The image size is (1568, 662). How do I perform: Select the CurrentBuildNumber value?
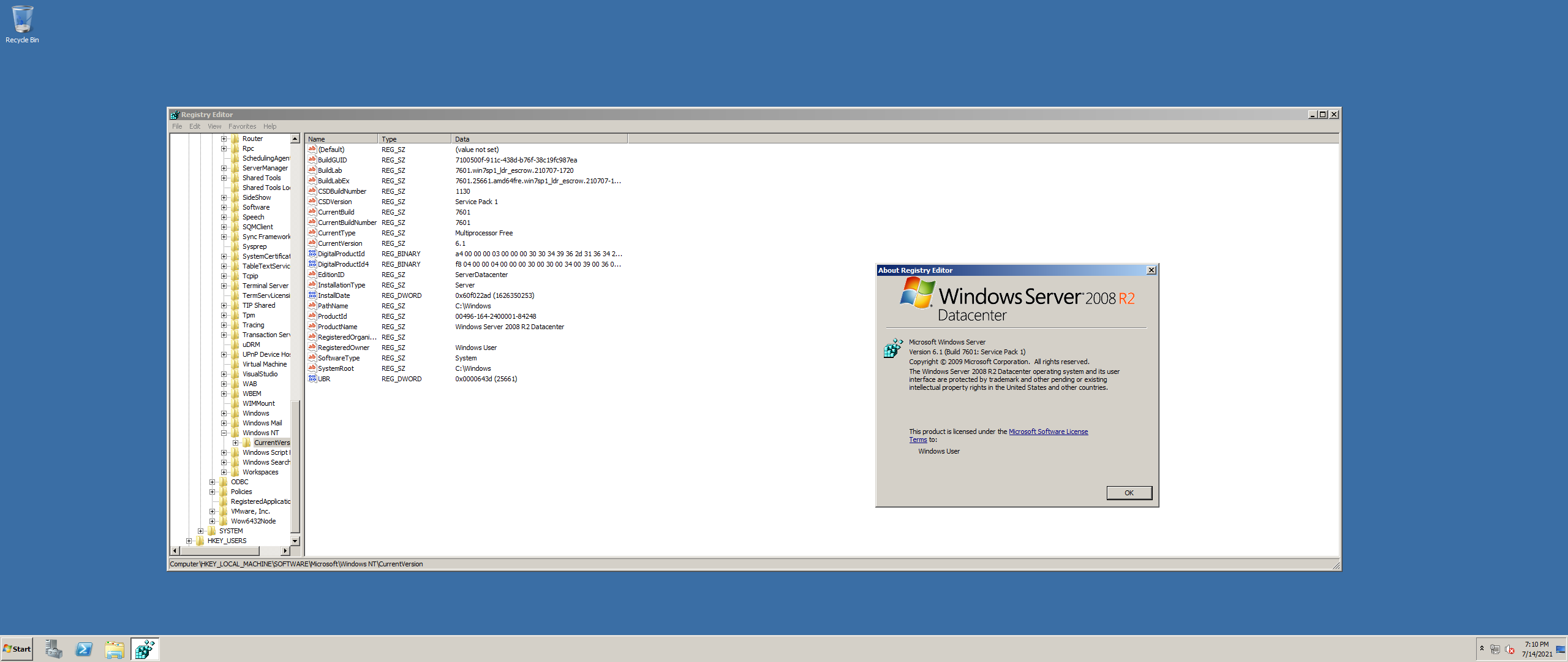coord(347,223)
